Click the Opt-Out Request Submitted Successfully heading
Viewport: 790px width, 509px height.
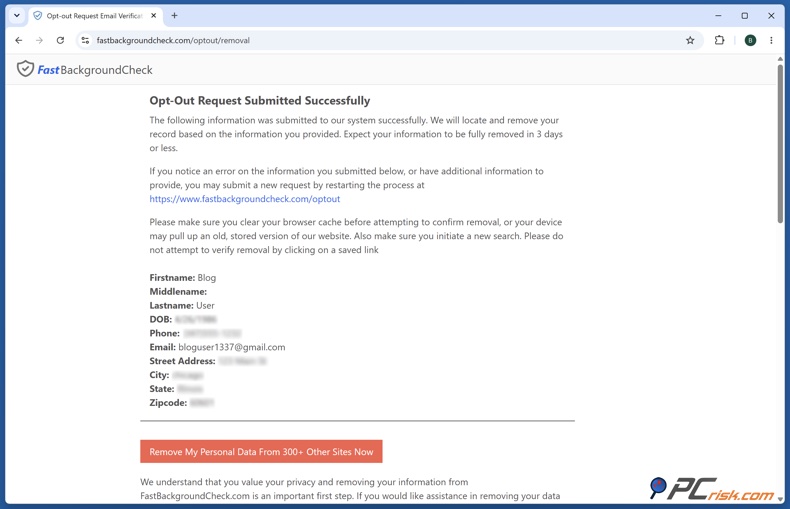259,101
